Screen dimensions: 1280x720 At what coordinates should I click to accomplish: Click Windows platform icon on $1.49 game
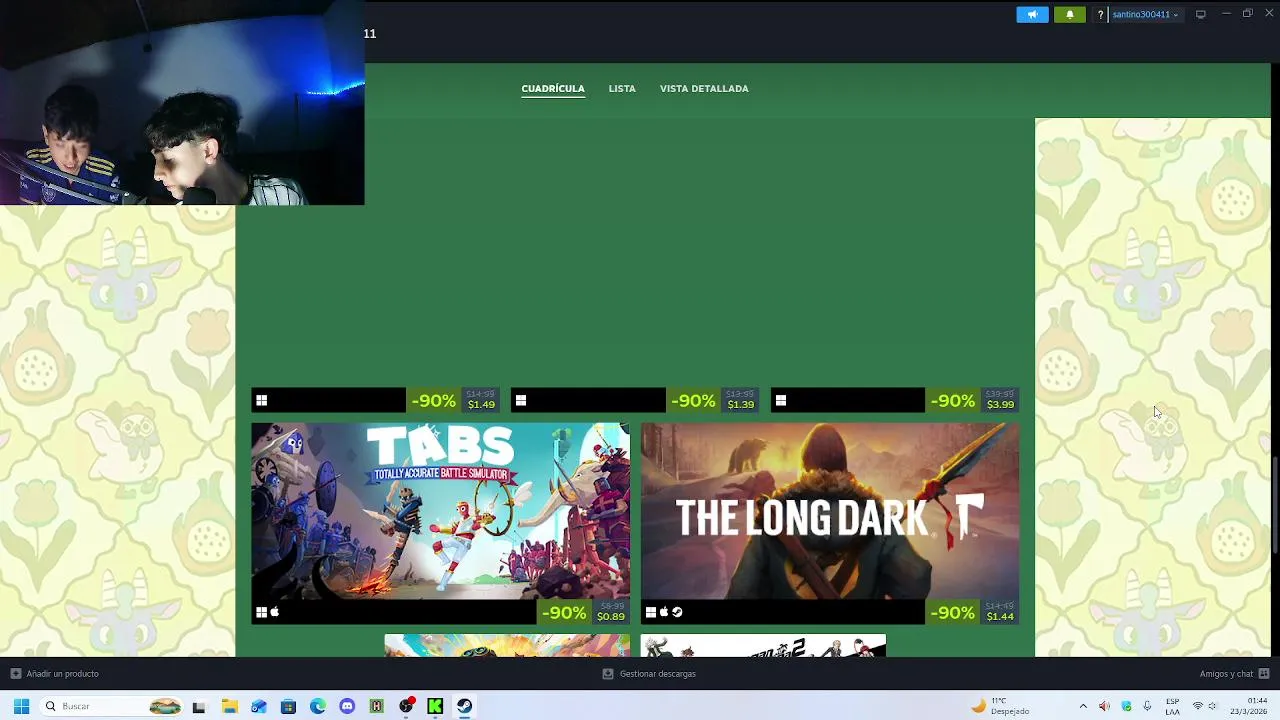261,400
